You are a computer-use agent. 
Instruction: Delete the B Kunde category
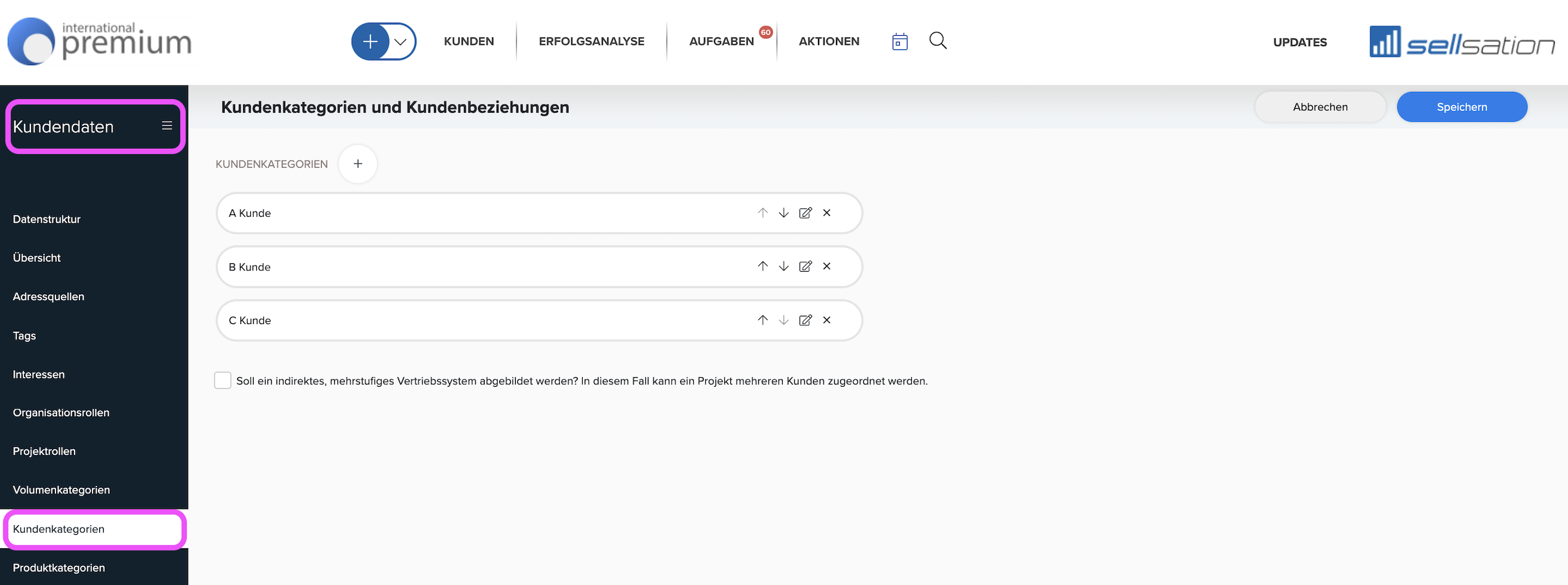[x=826, y=266]
